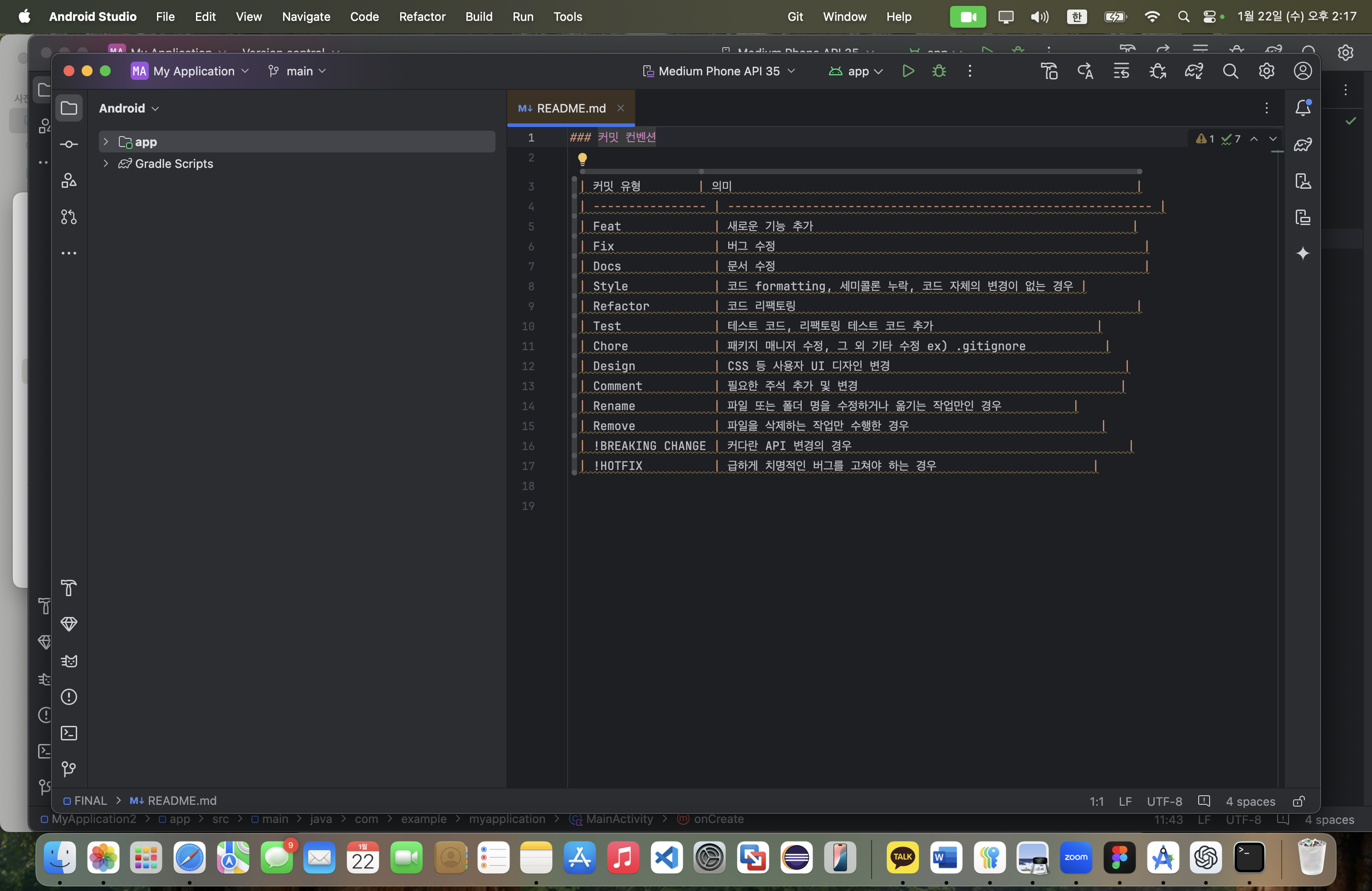
Task: Click the UTF-8 encoding status
Action: click(1164, 801)
